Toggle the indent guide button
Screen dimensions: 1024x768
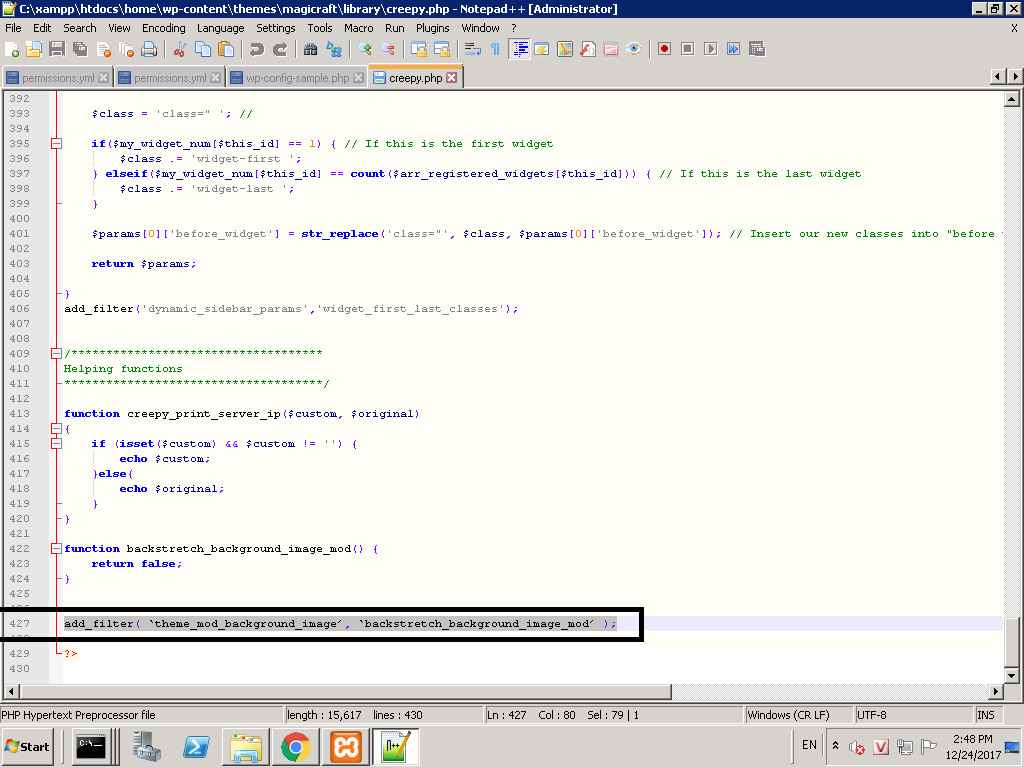pos(519,49)
